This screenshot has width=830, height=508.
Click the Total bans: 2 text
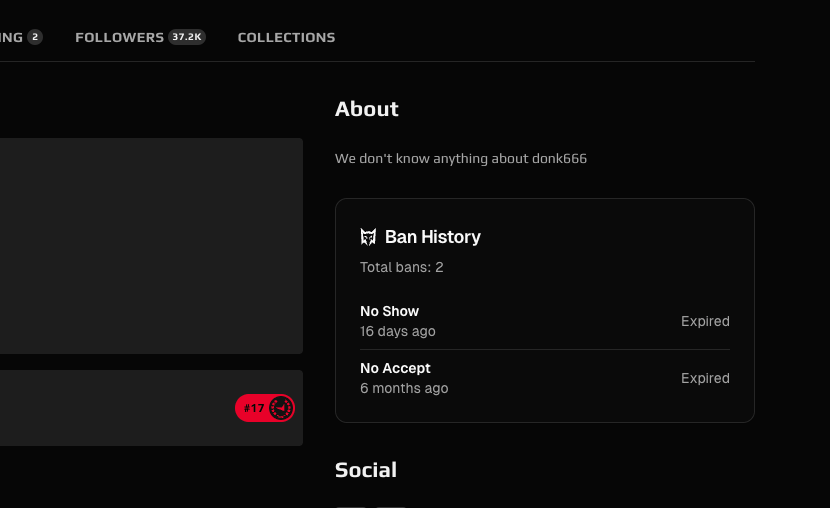coord(401,267)
